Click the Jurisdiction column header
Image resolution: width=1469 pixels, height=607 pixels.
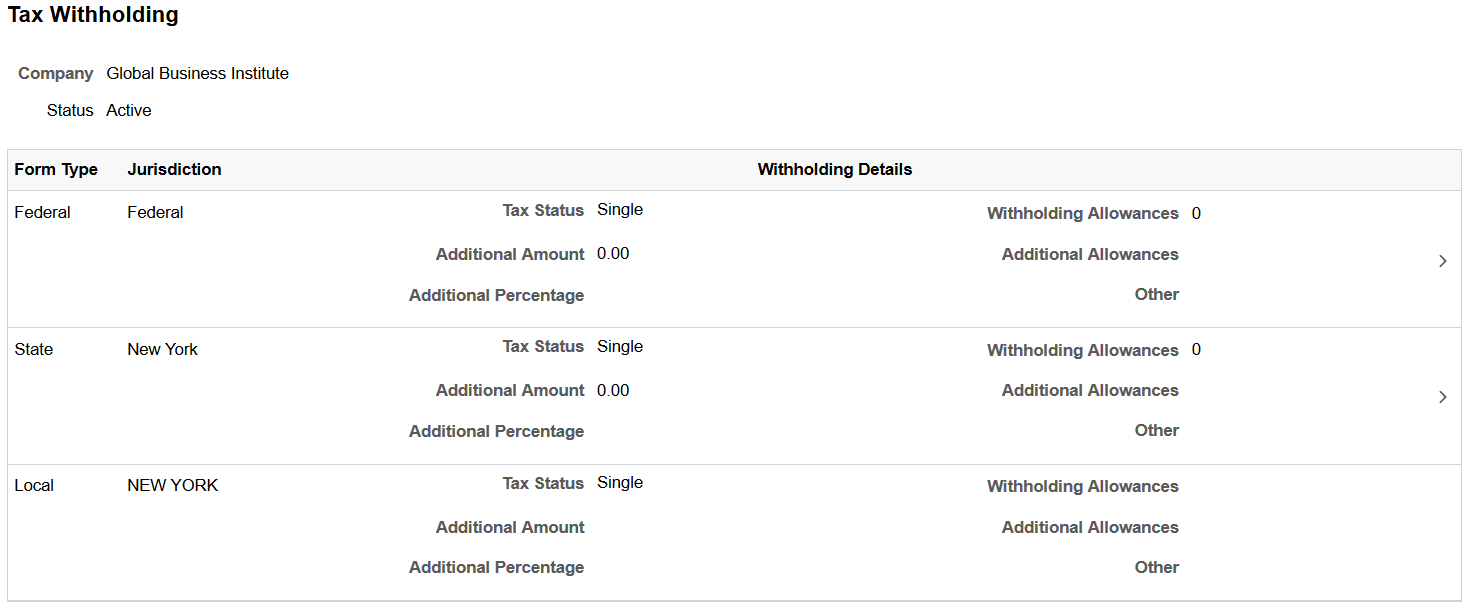tap(174, 169)
